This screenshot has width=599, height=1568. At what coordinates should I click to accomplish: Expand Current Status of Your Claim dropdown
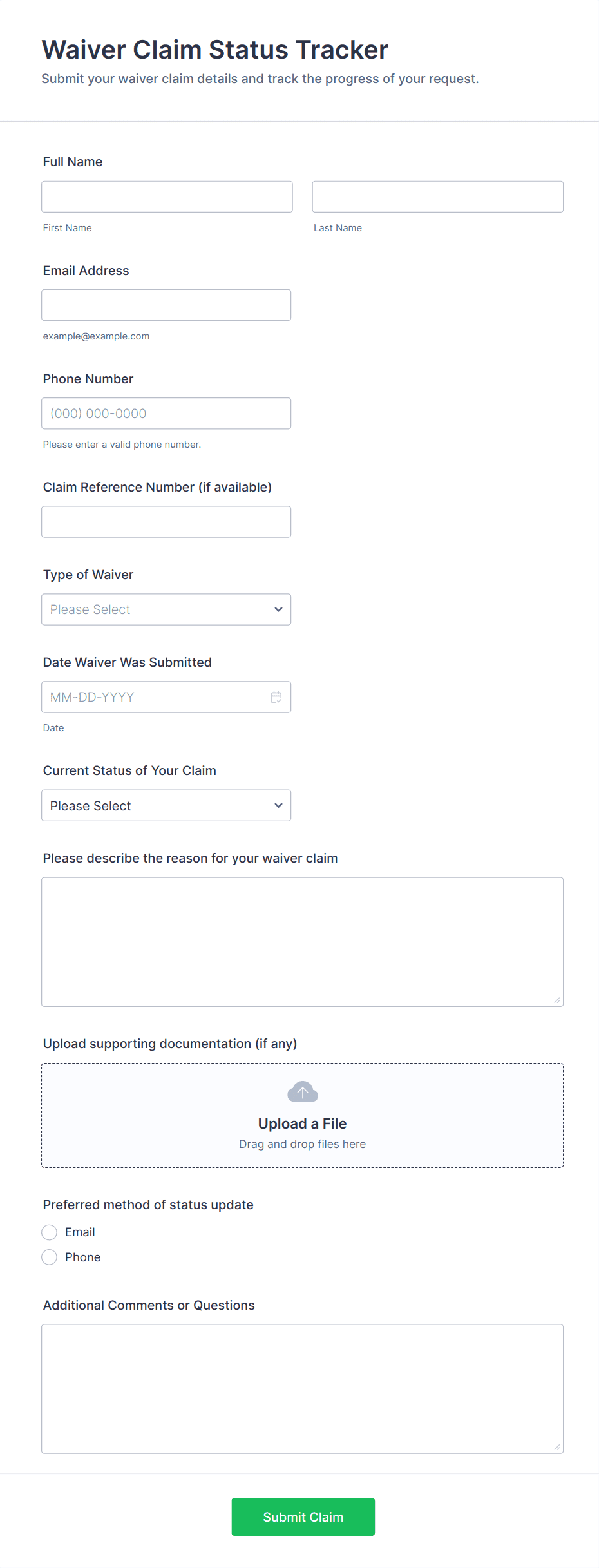(x=166, y=805)
